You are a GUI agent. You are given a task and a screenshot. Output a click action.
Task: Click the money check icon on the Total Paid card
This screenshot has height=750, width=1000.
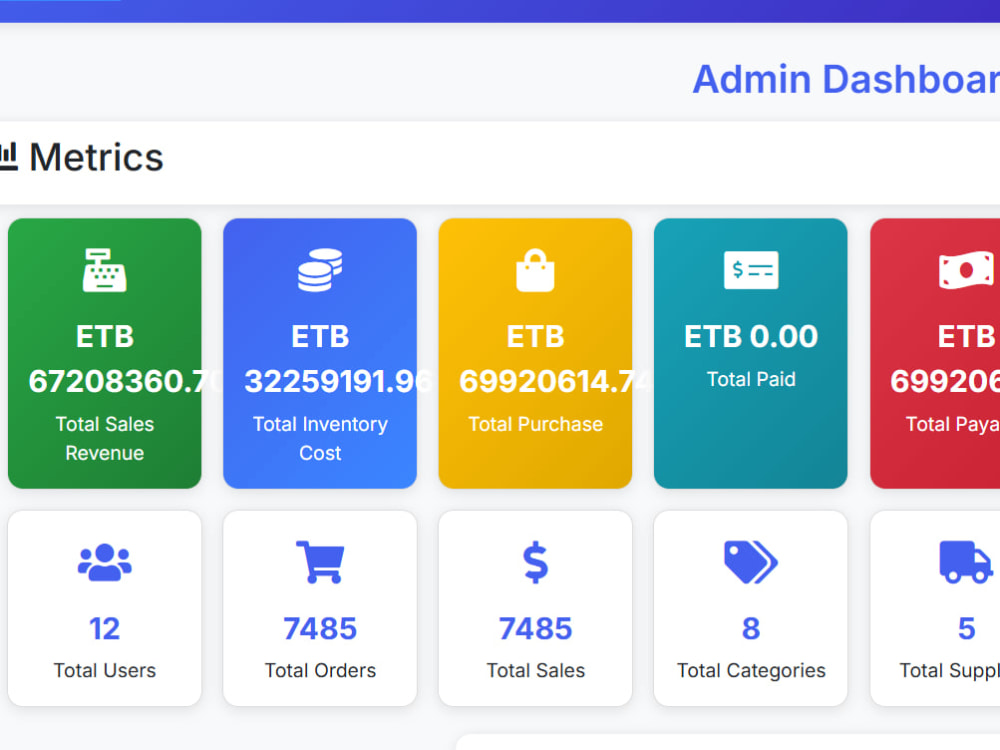(751, 270)
